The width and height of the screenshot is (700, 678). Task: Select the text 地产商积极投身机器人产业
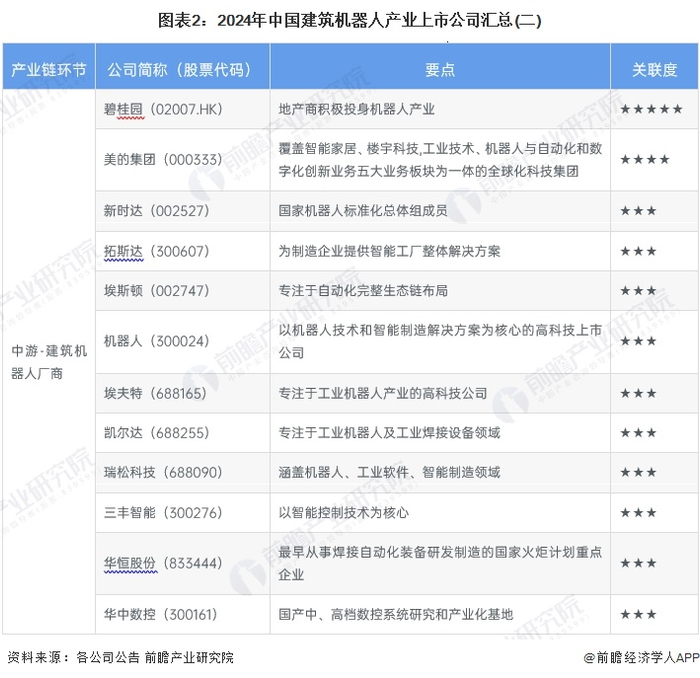pos(357,109)
